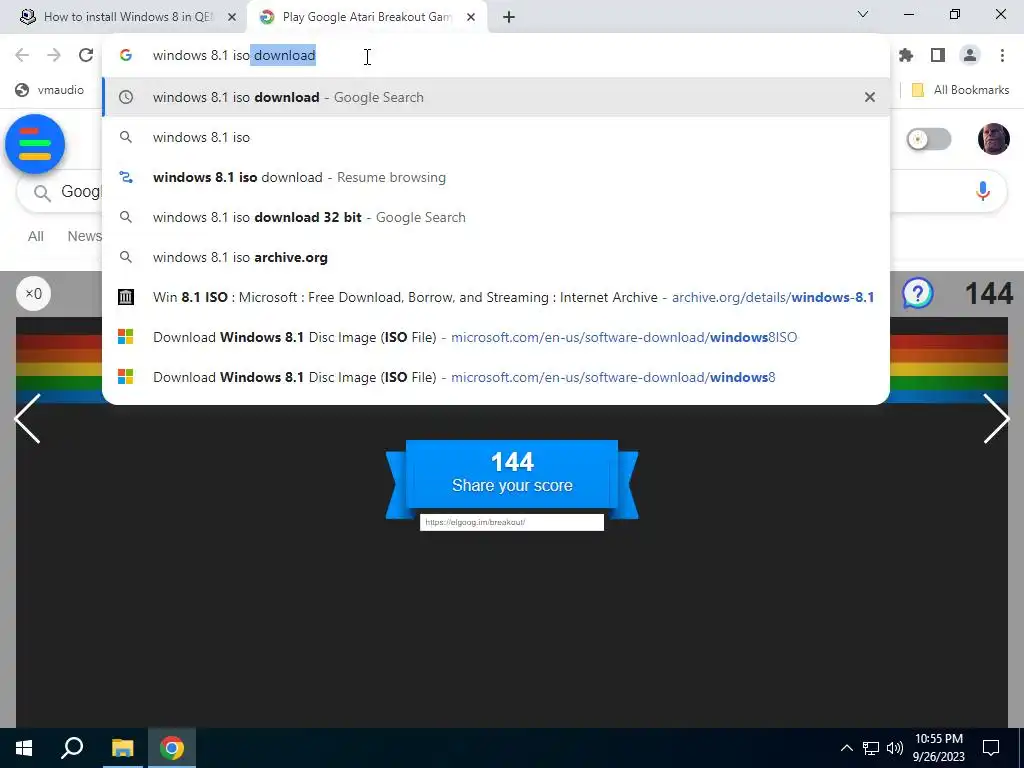Open the side panel icon in toolbar
1024x768 pixels.
938,56
